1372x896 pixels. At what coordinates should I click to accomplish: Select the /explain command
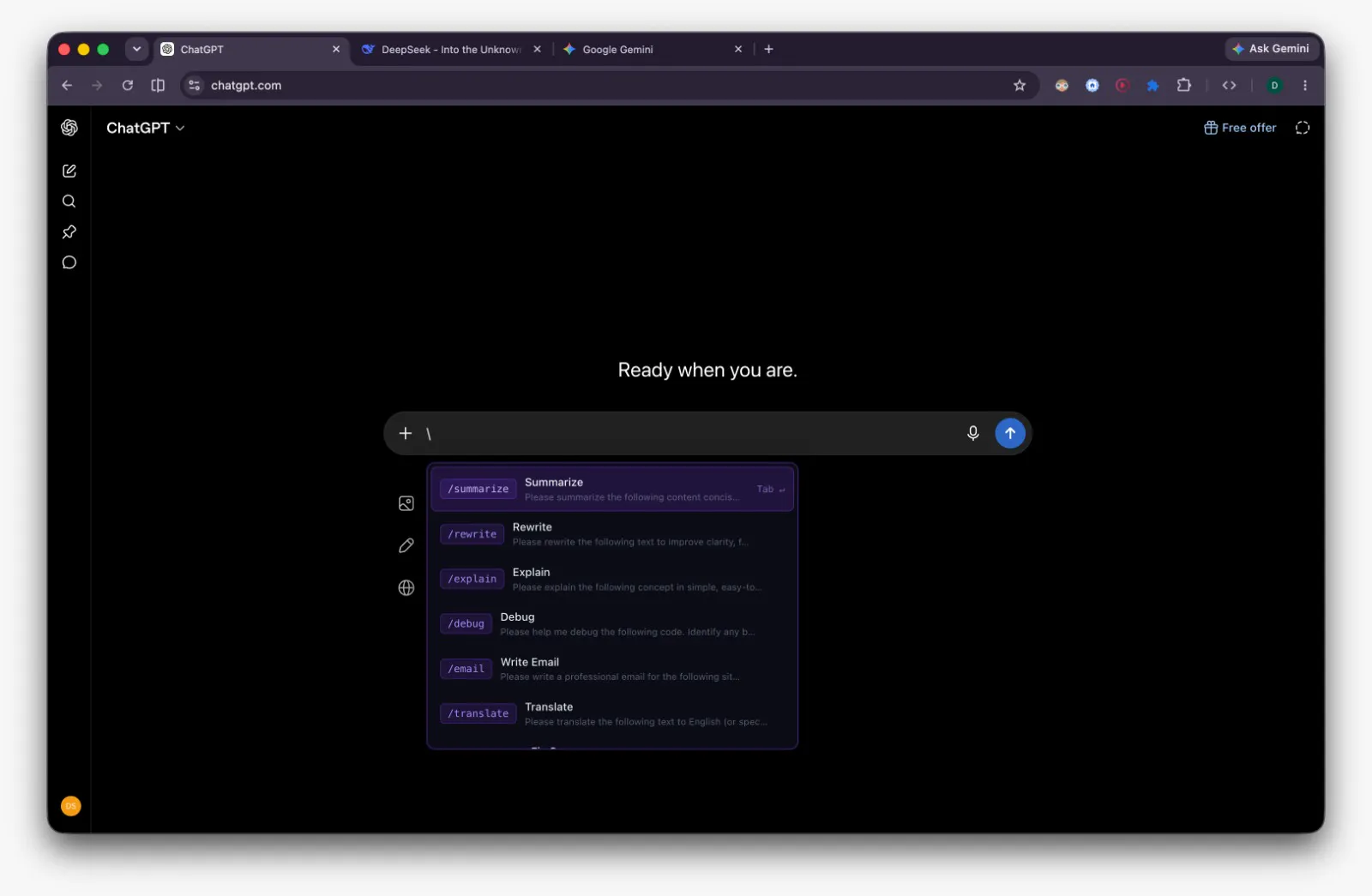pyautogui.click(x=612, y=579)
